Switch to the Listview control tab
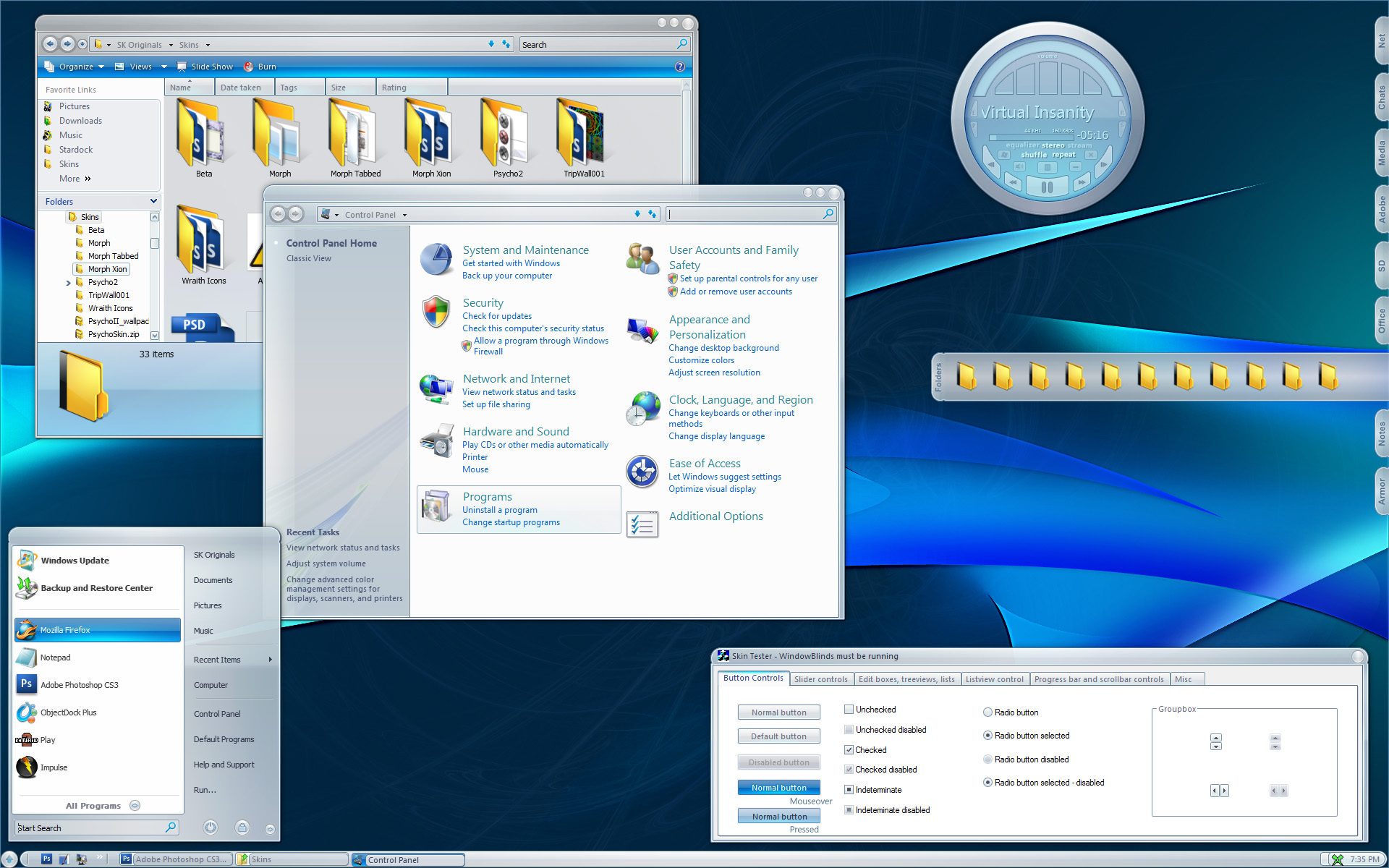Image resolution: width=1389 pixels, height=868 pixels. [x=994, y=679]
